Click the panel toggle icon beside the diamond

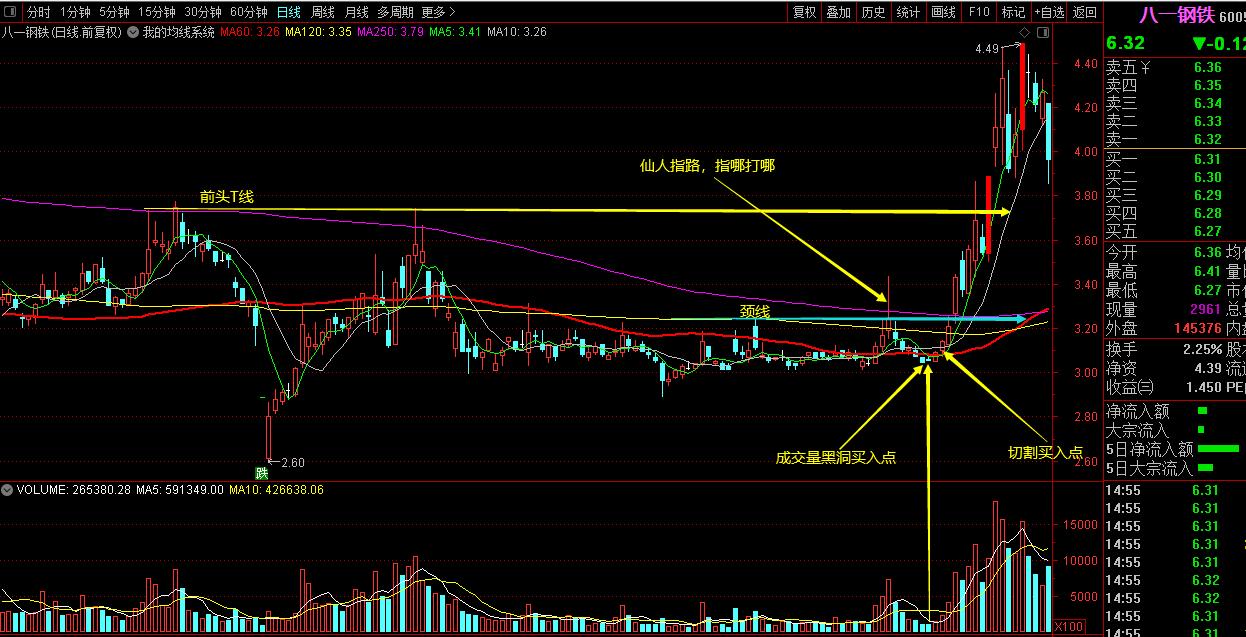click(1044, 32)
